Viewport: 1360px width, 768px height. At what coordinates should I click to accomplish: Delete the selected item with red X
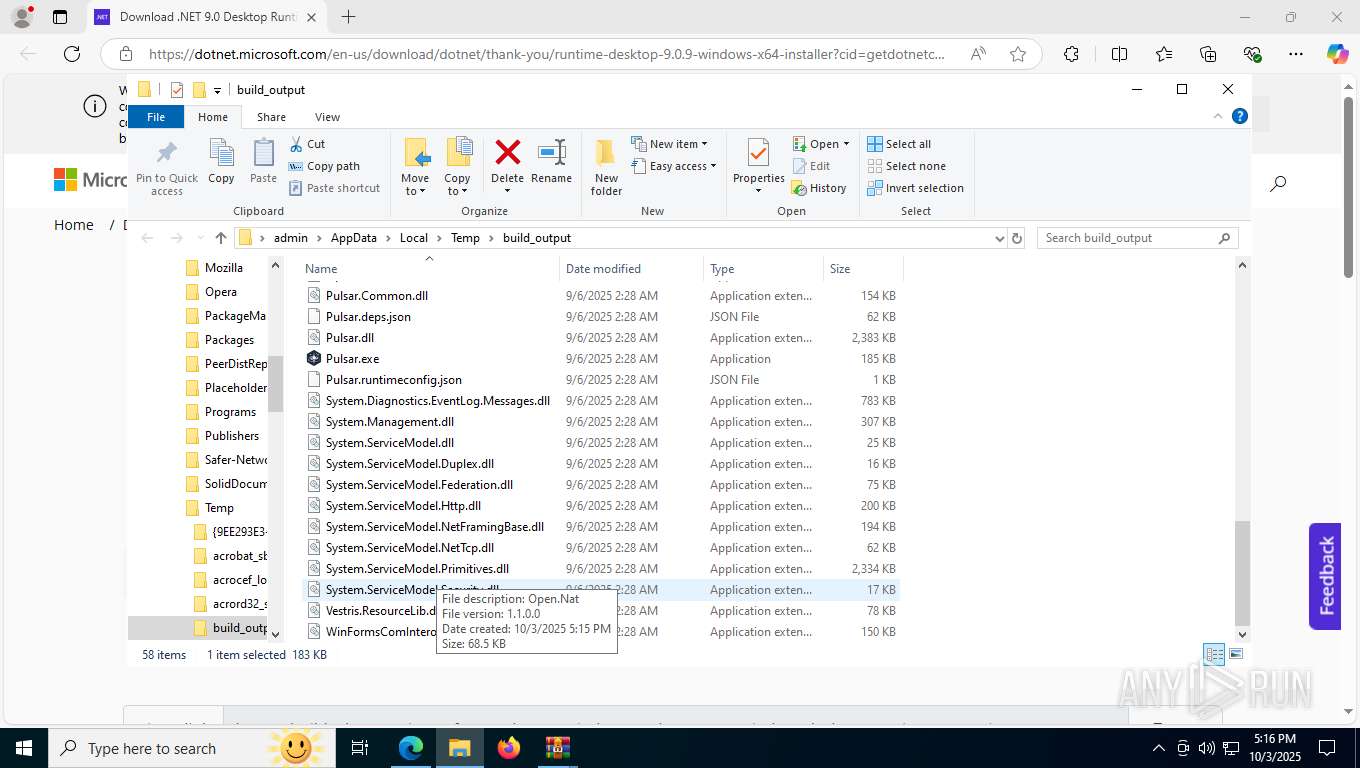click(507, 153)
